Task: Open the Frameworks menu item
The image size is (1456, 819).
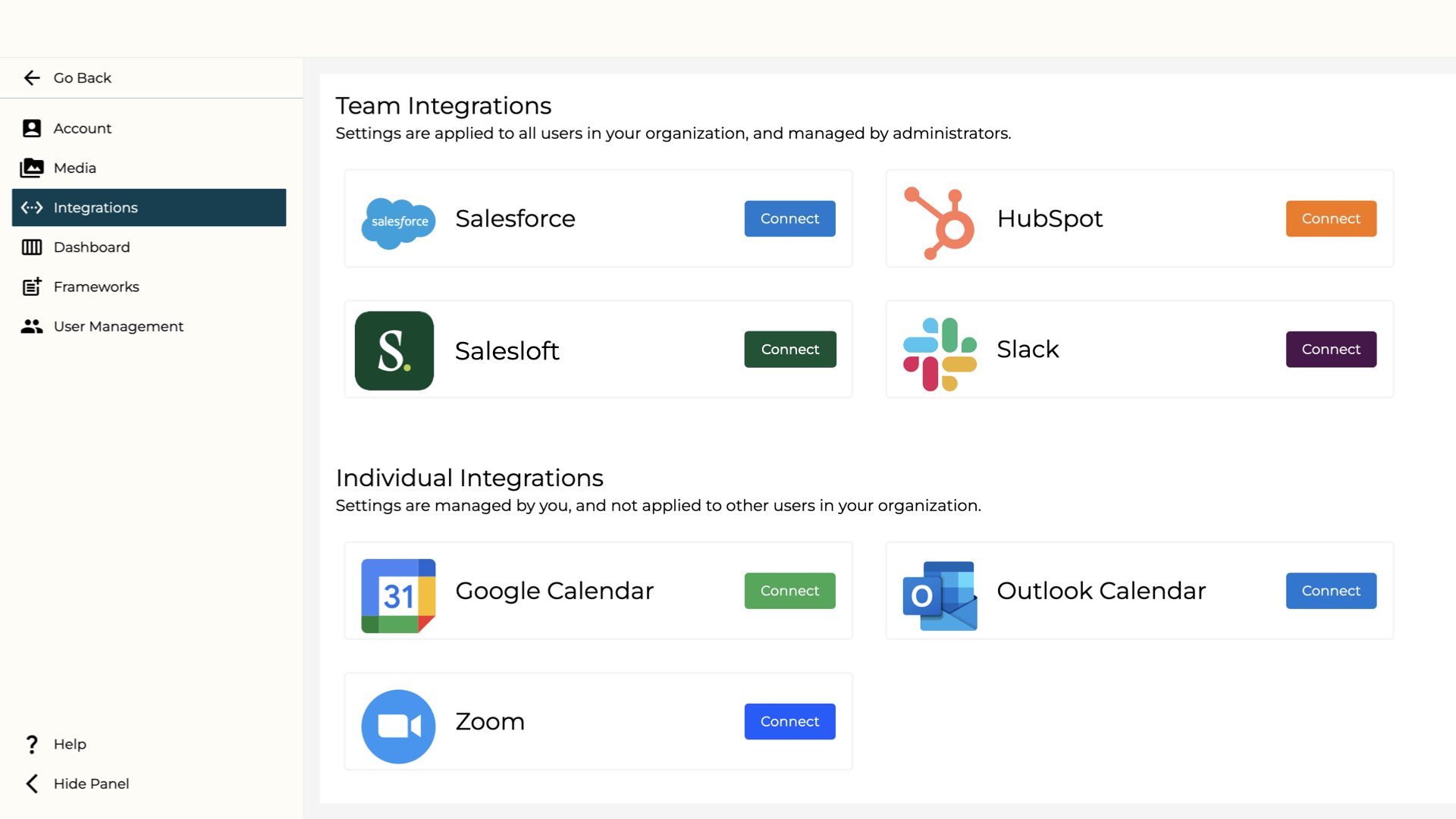Action: (x=96, y=287)
